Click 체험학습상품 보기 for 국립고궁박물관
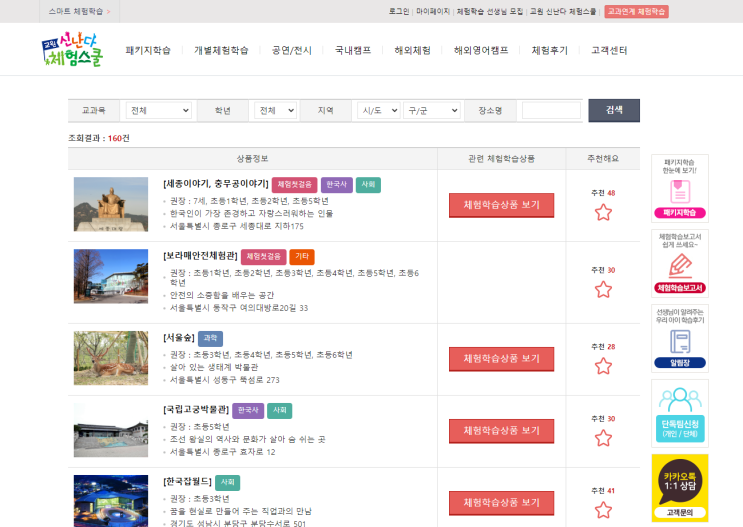Image resolution: width=743 pixels, height=527 pixels. coord(501,431)
